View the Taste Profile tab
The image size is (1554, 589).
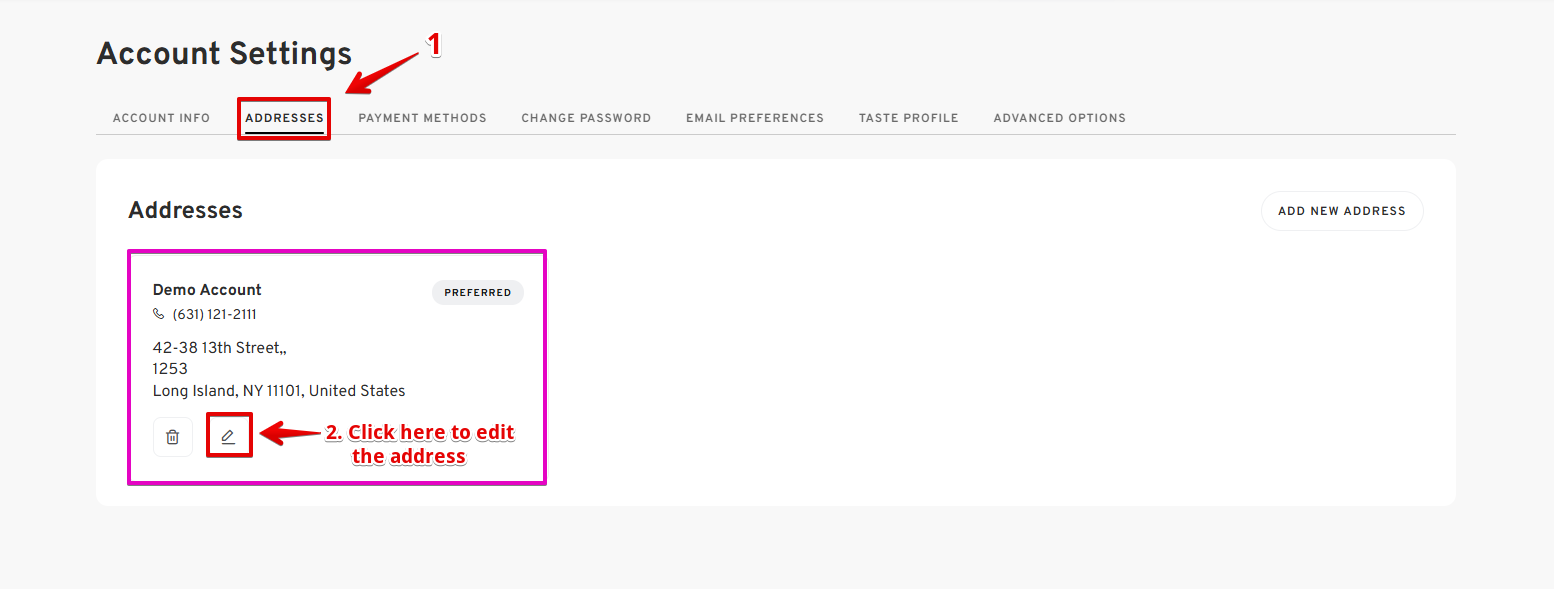[x=908, y=118]
